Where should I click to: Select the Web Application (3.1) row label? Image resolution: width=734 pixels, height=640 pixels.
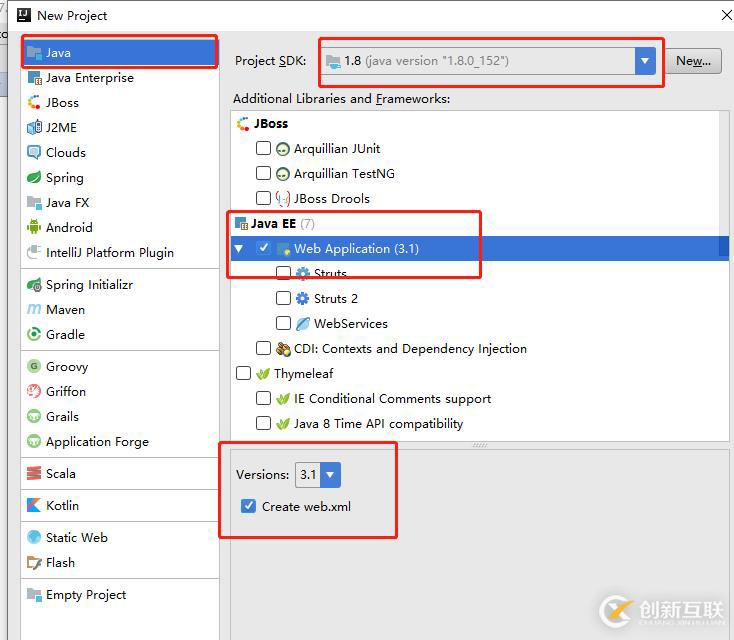pyautogui.click(x=356, y=249)
